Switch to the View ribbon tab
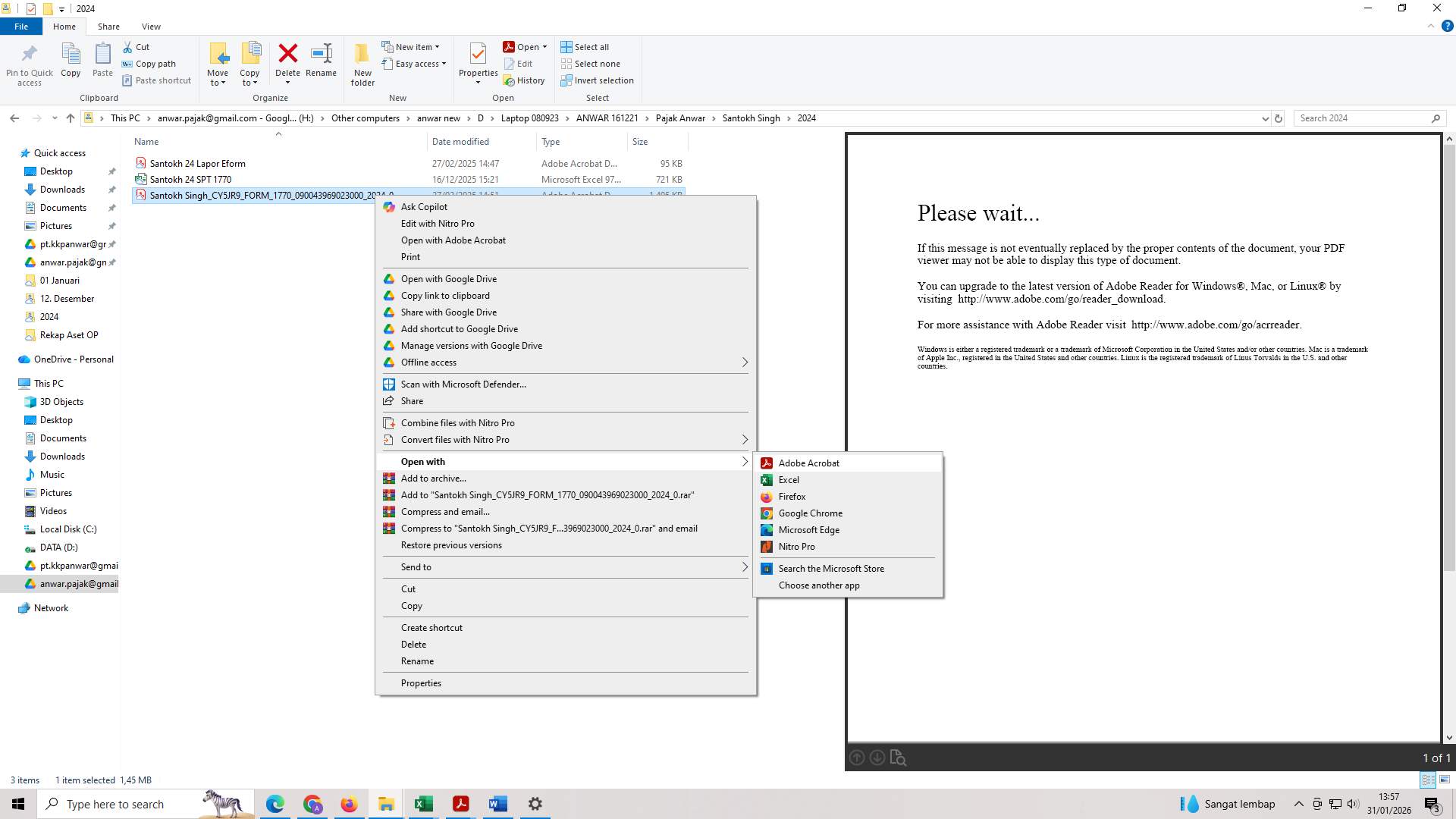 tap(151, 26)
